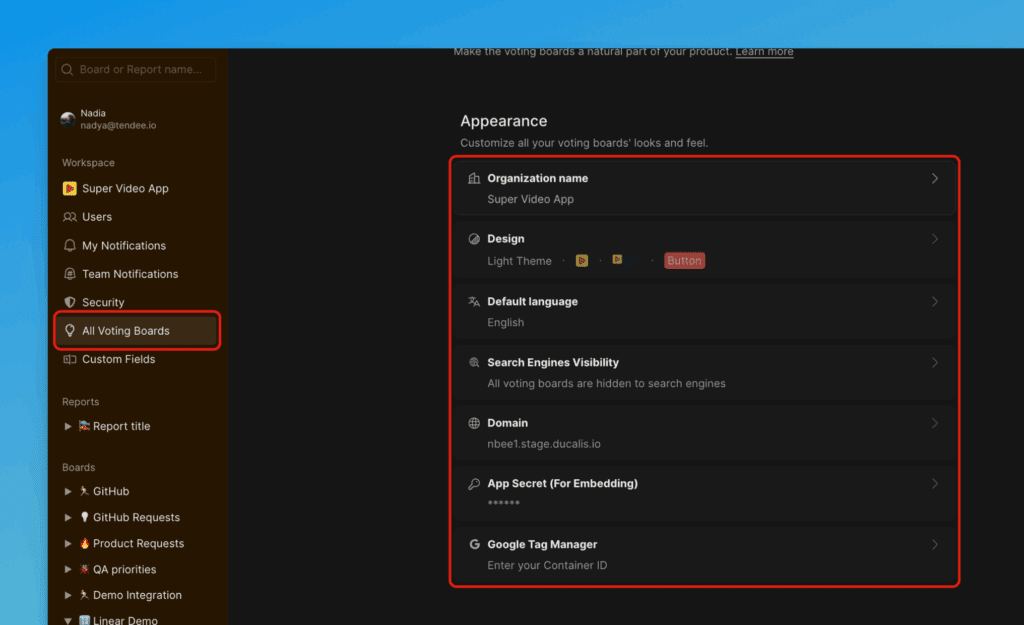The width and height of the screenshot is (1024, 625).
Task: Click the key icon for App Secret
Action: click(474, 484)
